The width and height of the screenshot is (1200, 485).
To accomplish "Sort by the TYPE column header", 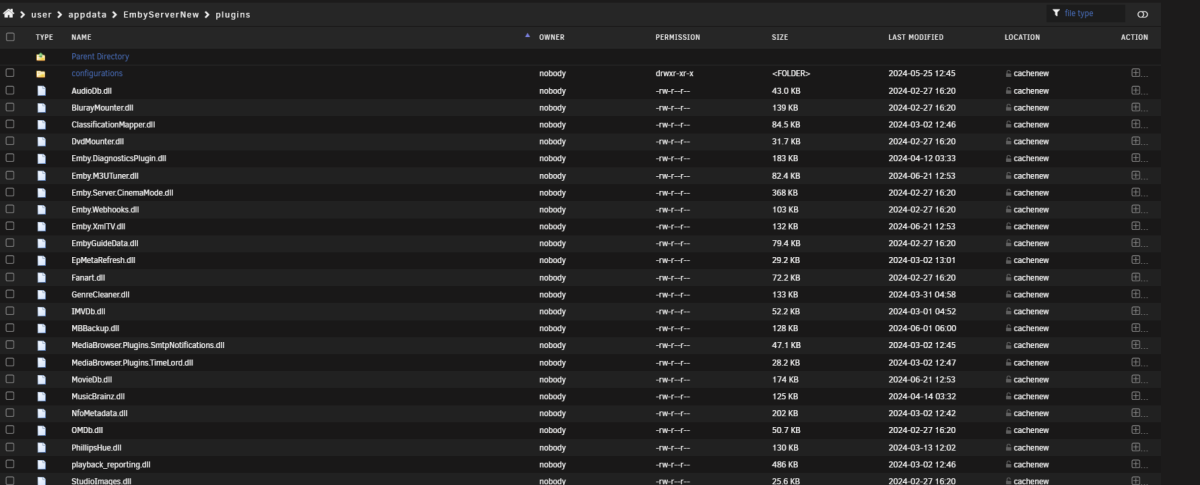I will [45, 37].
